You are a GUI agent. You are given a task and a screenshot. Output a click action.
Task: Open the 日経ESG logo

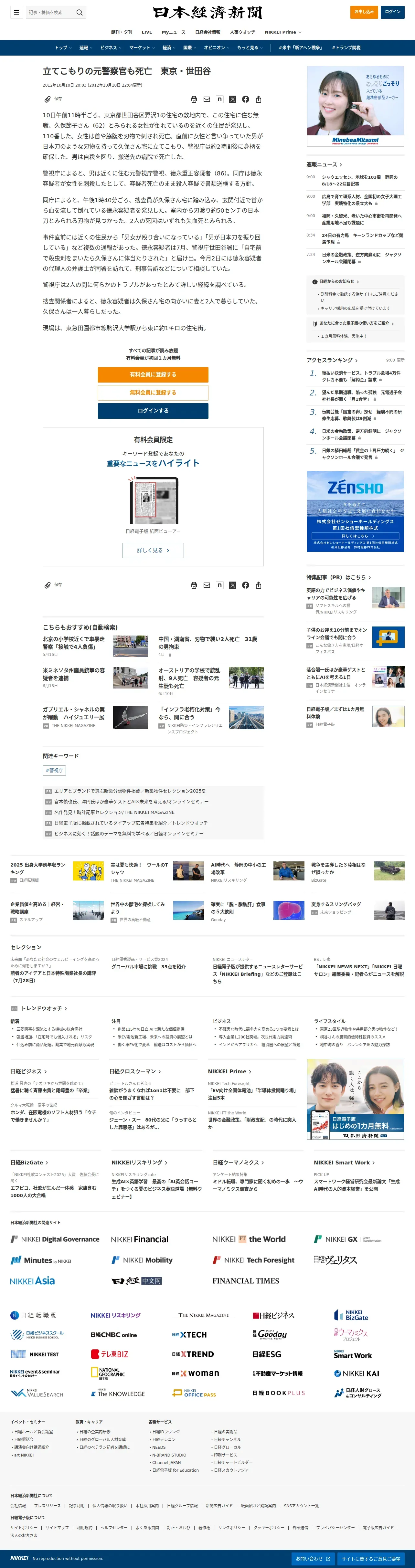pyautogui.click(x=267, y=1354)
